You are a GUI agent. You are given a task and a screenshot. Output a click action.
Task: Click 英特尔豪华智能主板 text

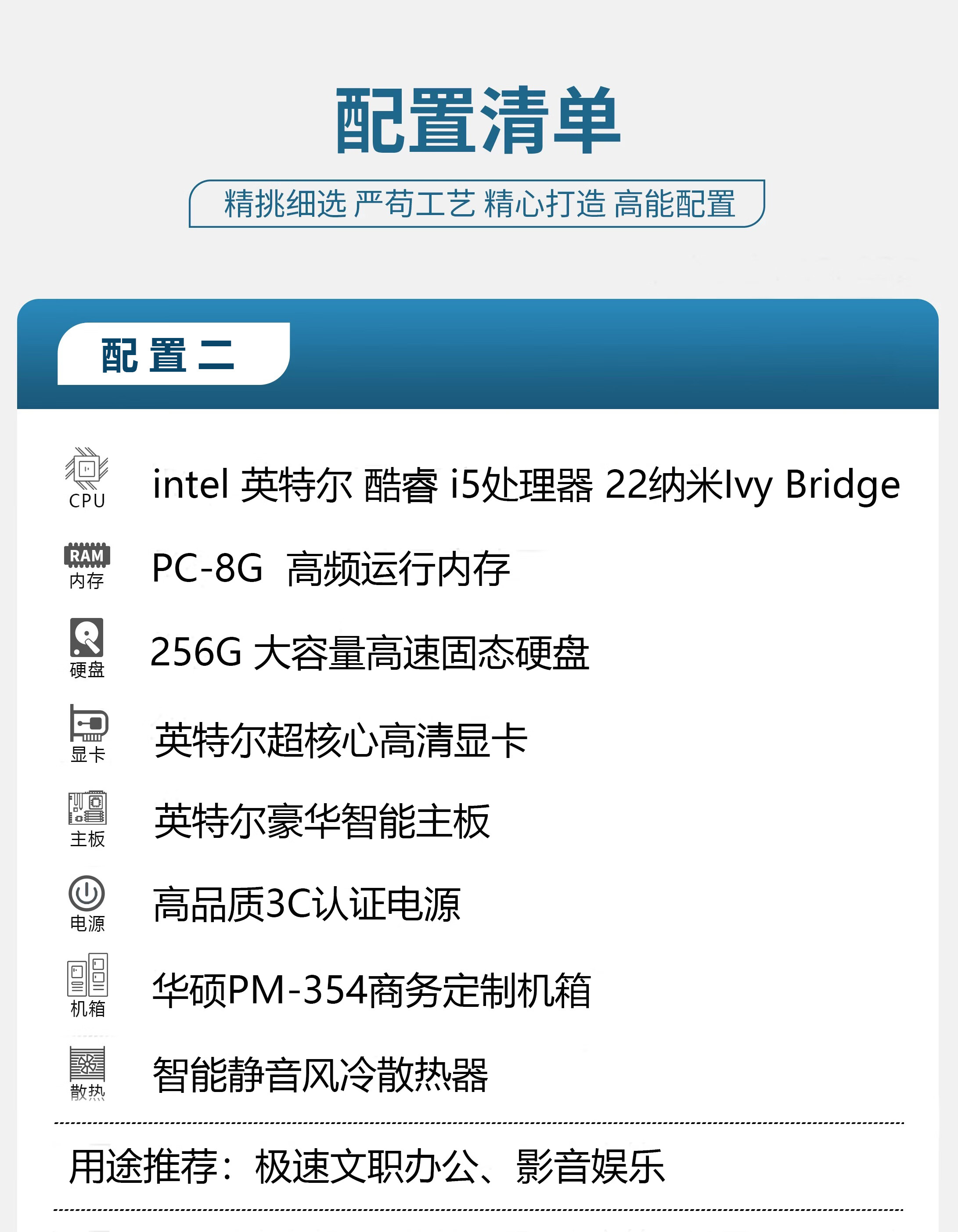(322, 822)
